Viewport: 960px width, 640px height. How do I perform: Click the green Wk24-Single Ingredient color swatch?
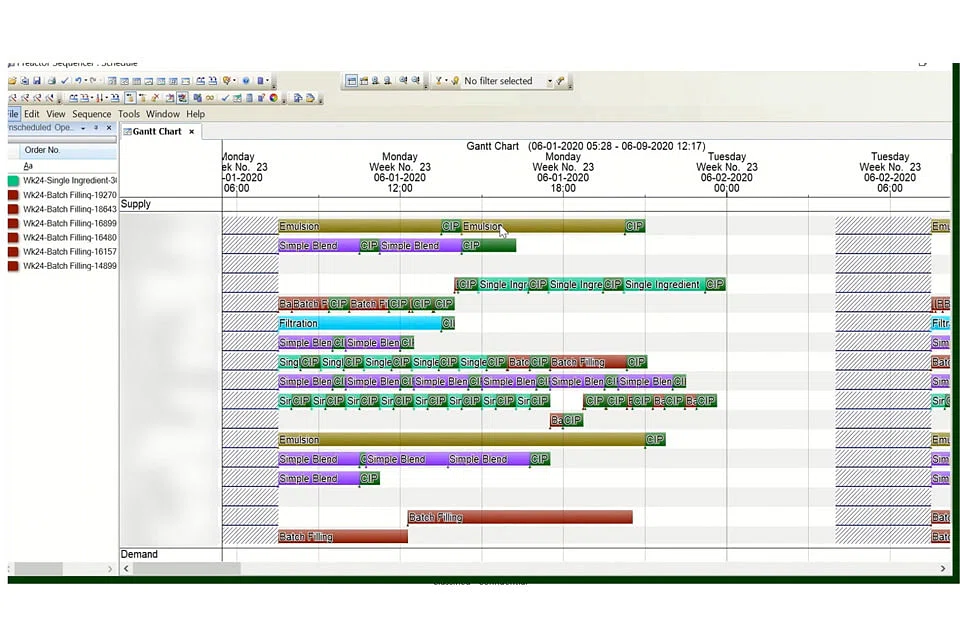click(13, 181)
